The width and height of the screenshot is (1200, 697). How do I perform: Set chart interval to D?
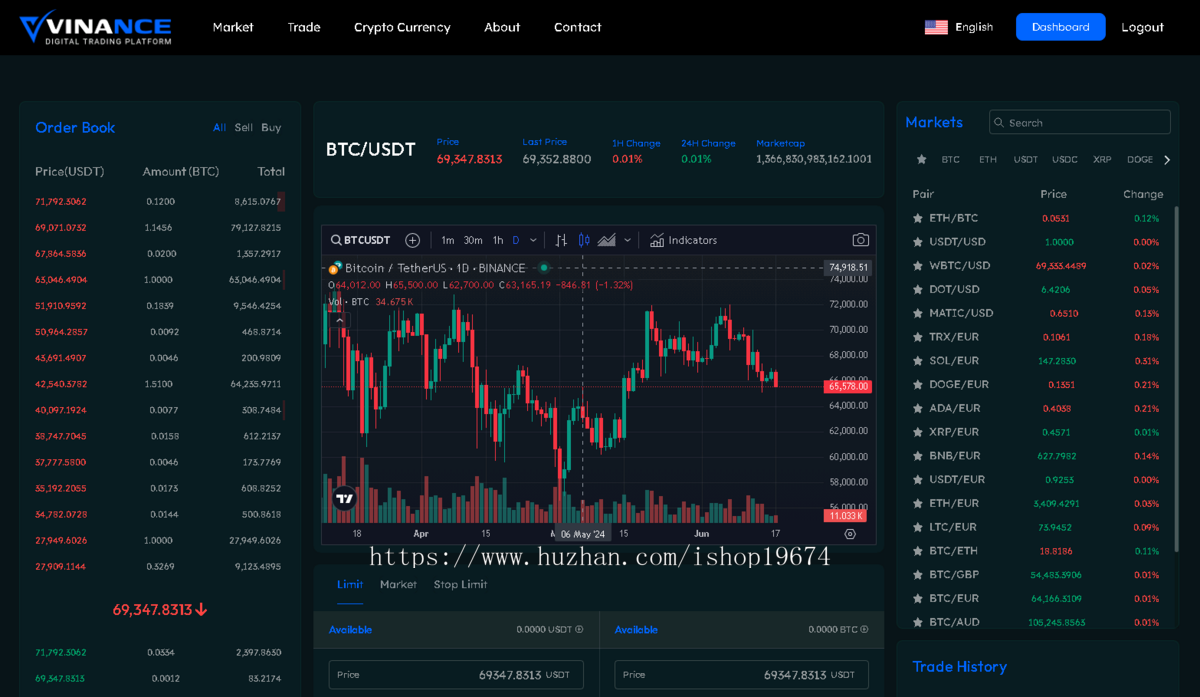[x=516, y=240]
